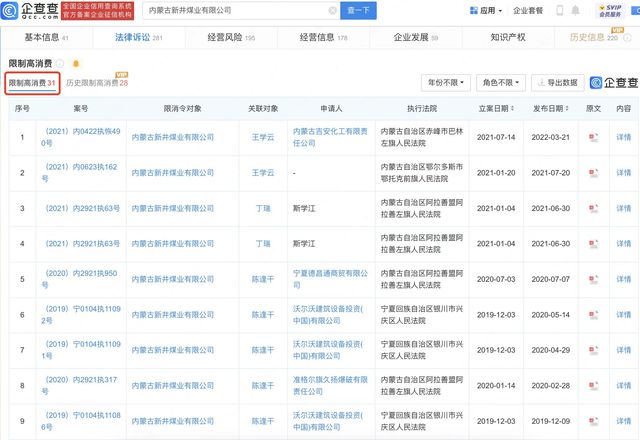Click the info icon beside 限制高消费 heading
This screenshot has width=640, height=440.
tap(60, 63)
